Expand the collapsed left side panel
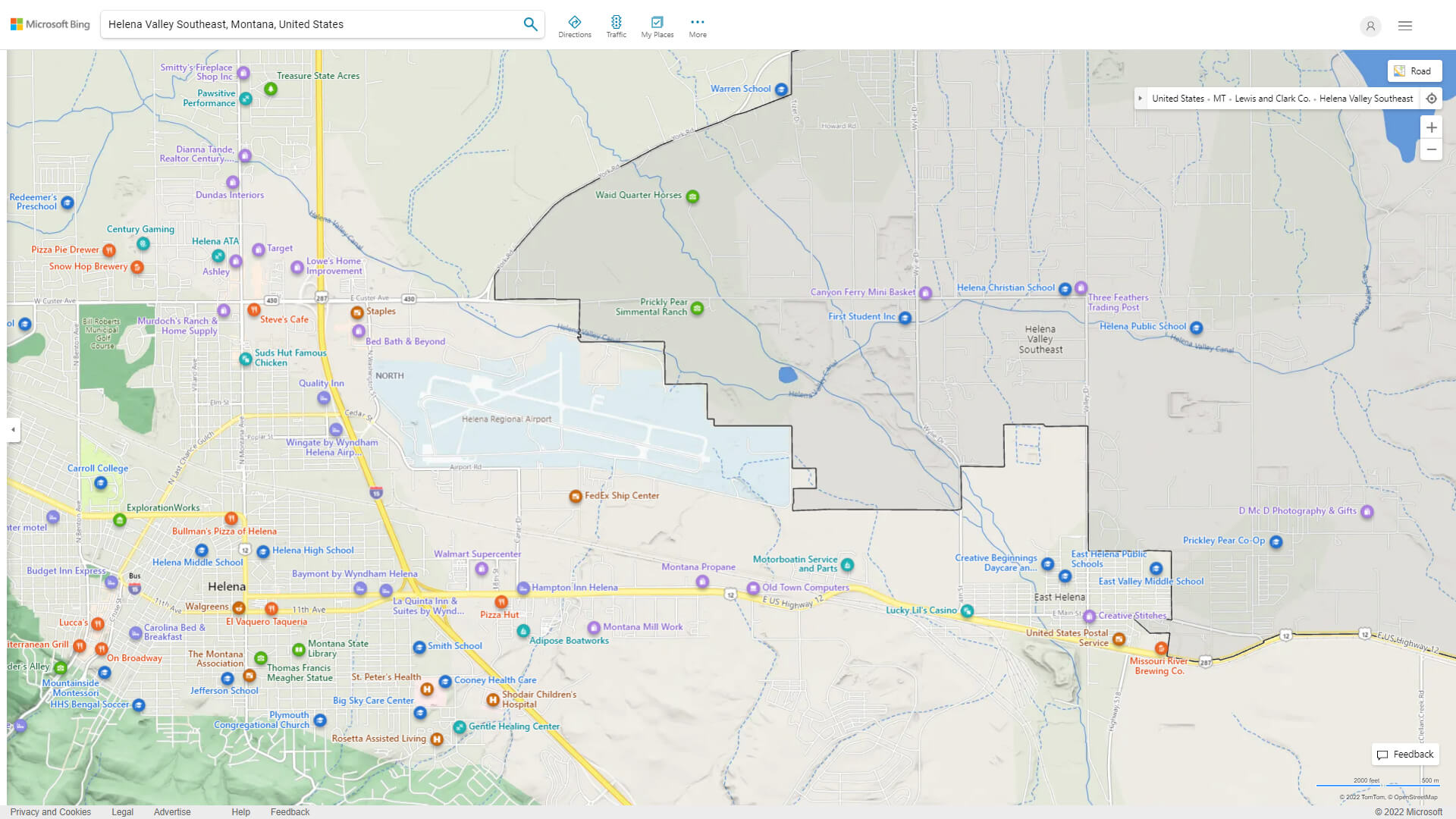The height and width of the screenshot is (819, 1456). 13,430
